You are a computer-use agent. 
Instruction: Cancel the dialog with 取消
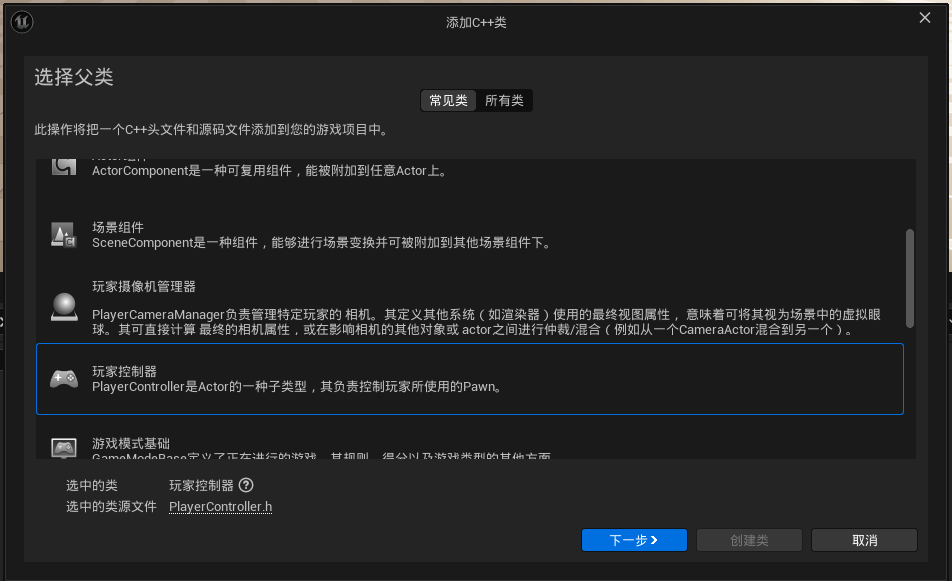pyautogui.click(x=864, y=540)
